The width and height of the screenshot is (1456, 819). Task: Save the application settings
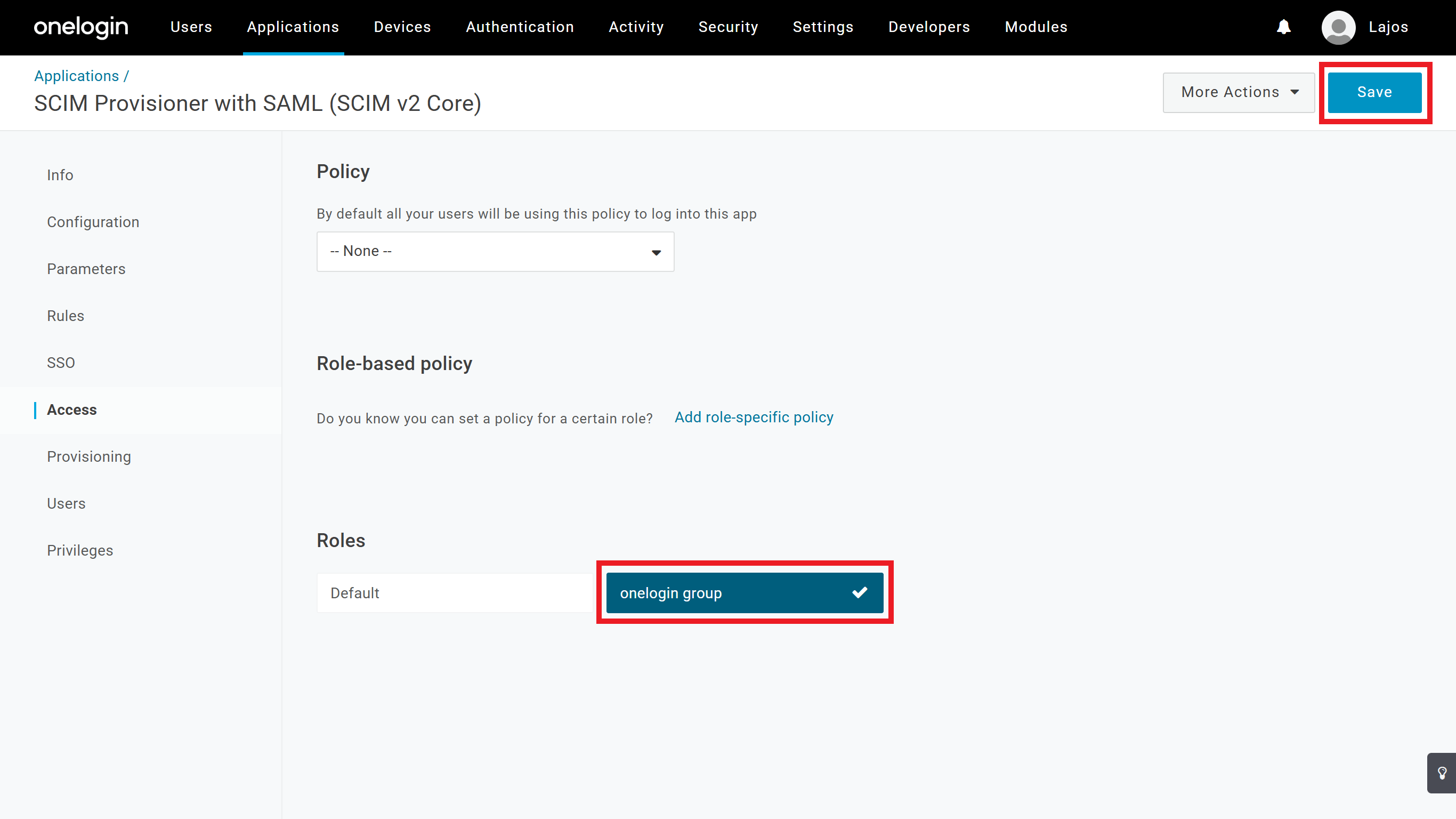point(1375,92)
